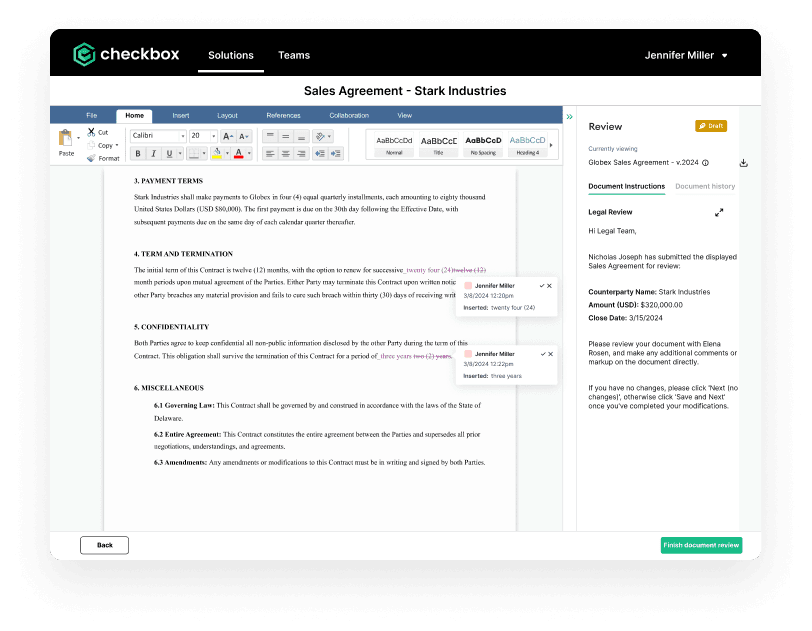Select the Document history tab
812x631 pixels.
[x=705, y=187]
